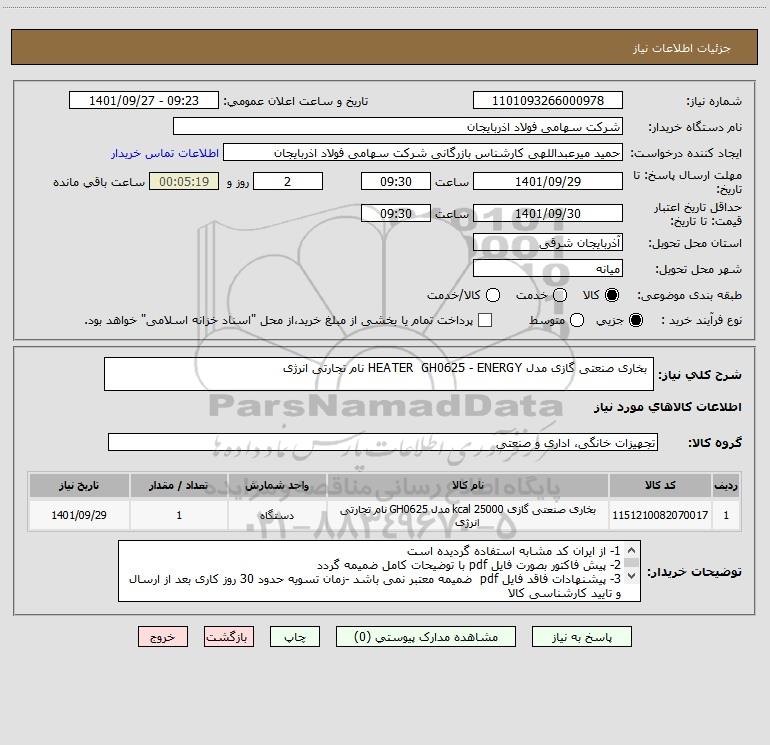
Task: Click the پاسخ به نیاز button
Action: (582, 636)
